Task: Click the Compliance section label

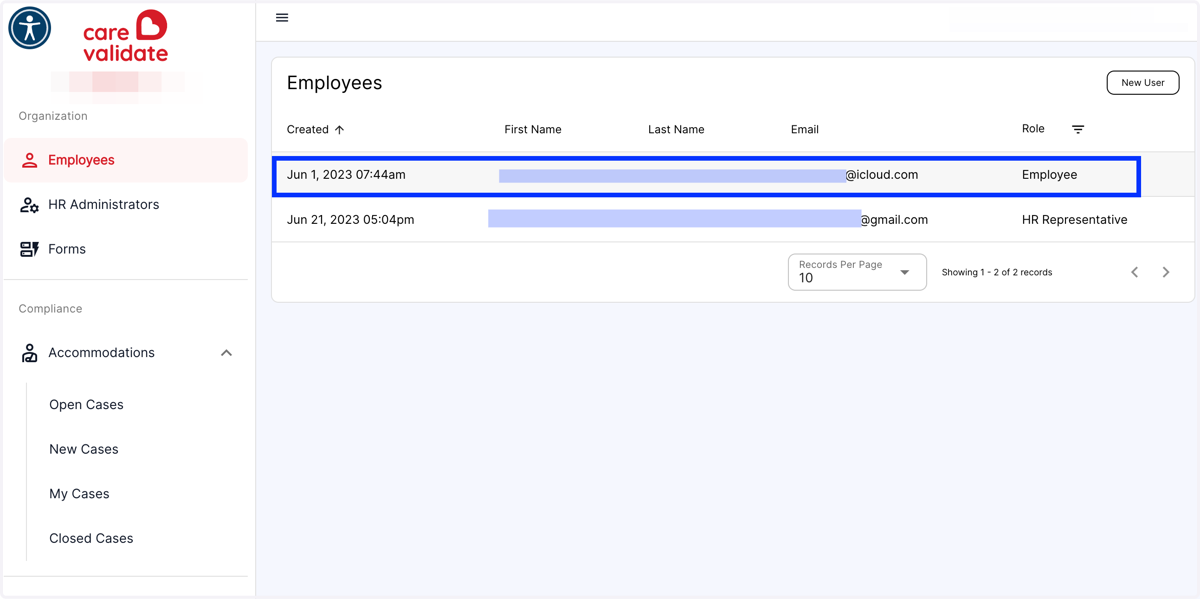Action: coord(50,309)
